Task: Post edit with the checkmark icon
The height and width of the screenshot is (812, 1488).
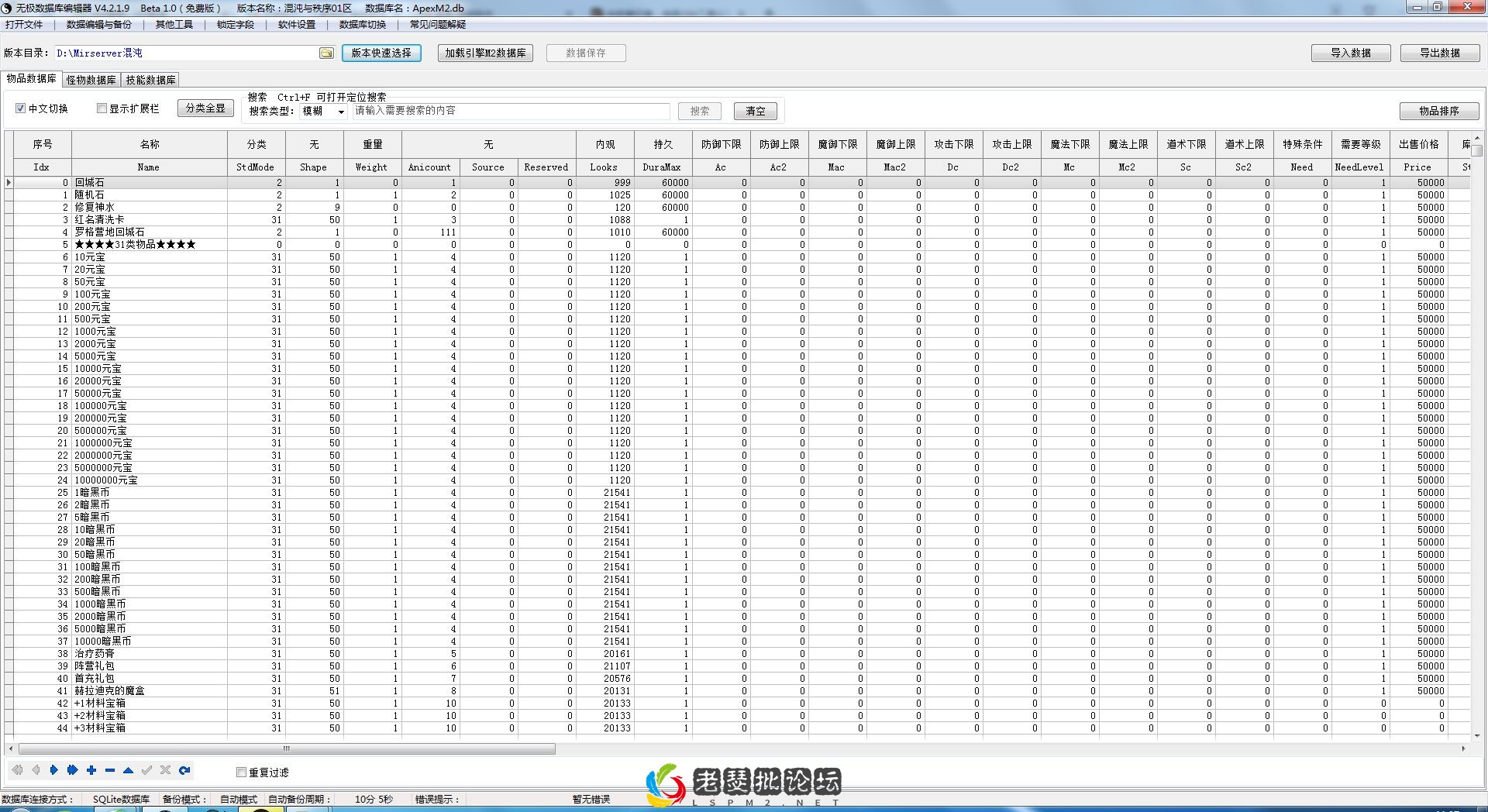Action: (x=146, y=770)
